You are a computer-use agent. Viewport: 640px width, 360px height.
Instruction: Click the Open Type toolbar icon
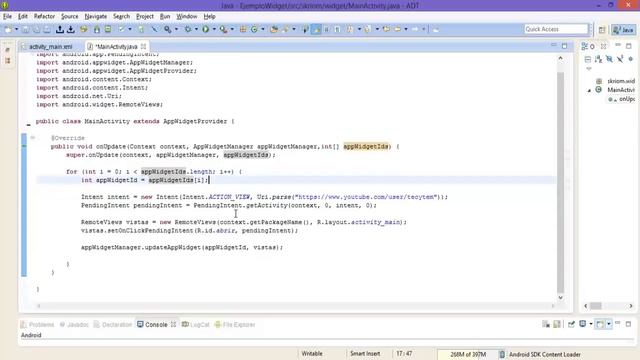click(274, 29)
